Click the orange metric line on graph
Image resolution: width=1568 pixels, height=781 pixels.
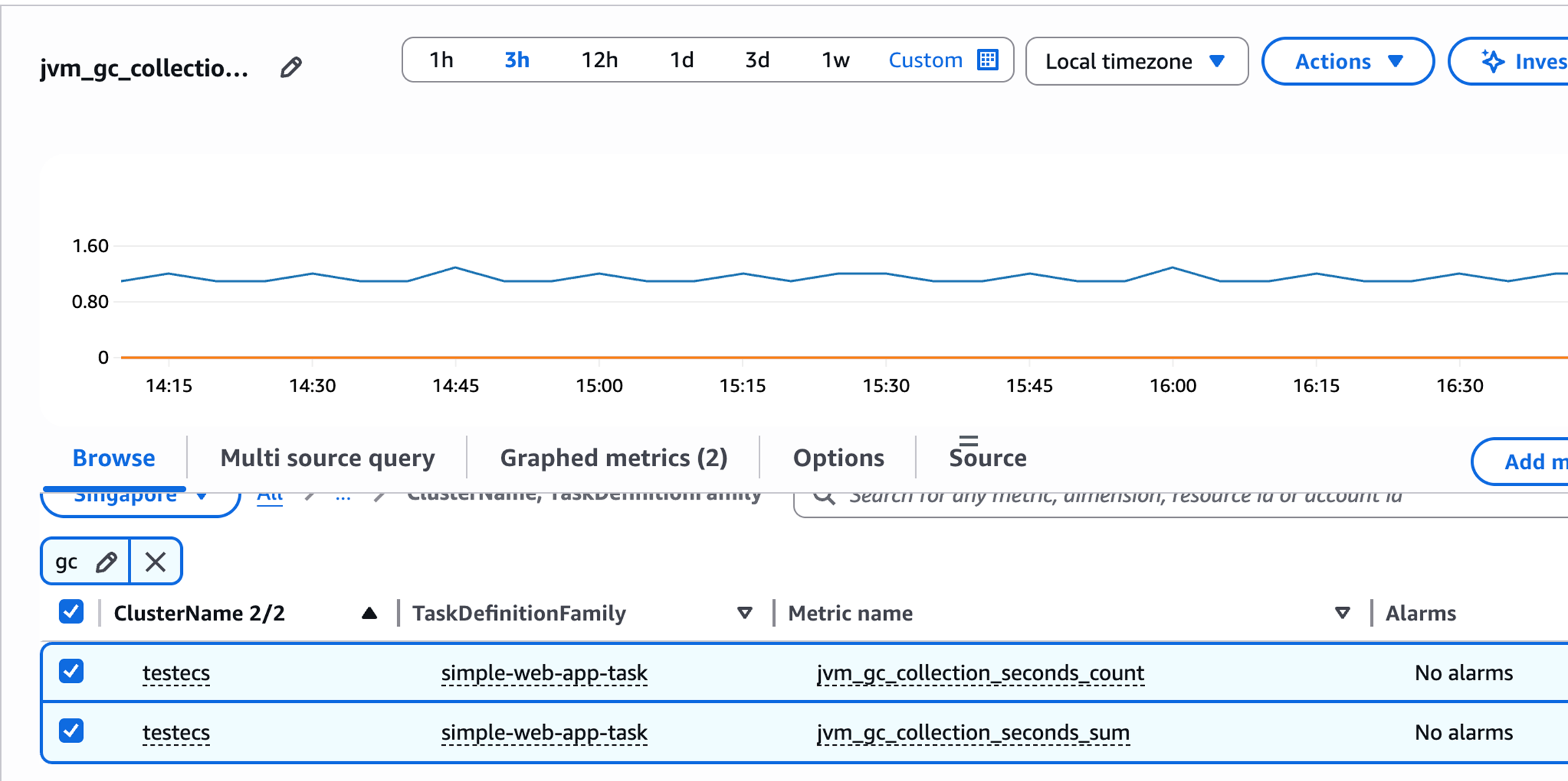coord(816,357)
